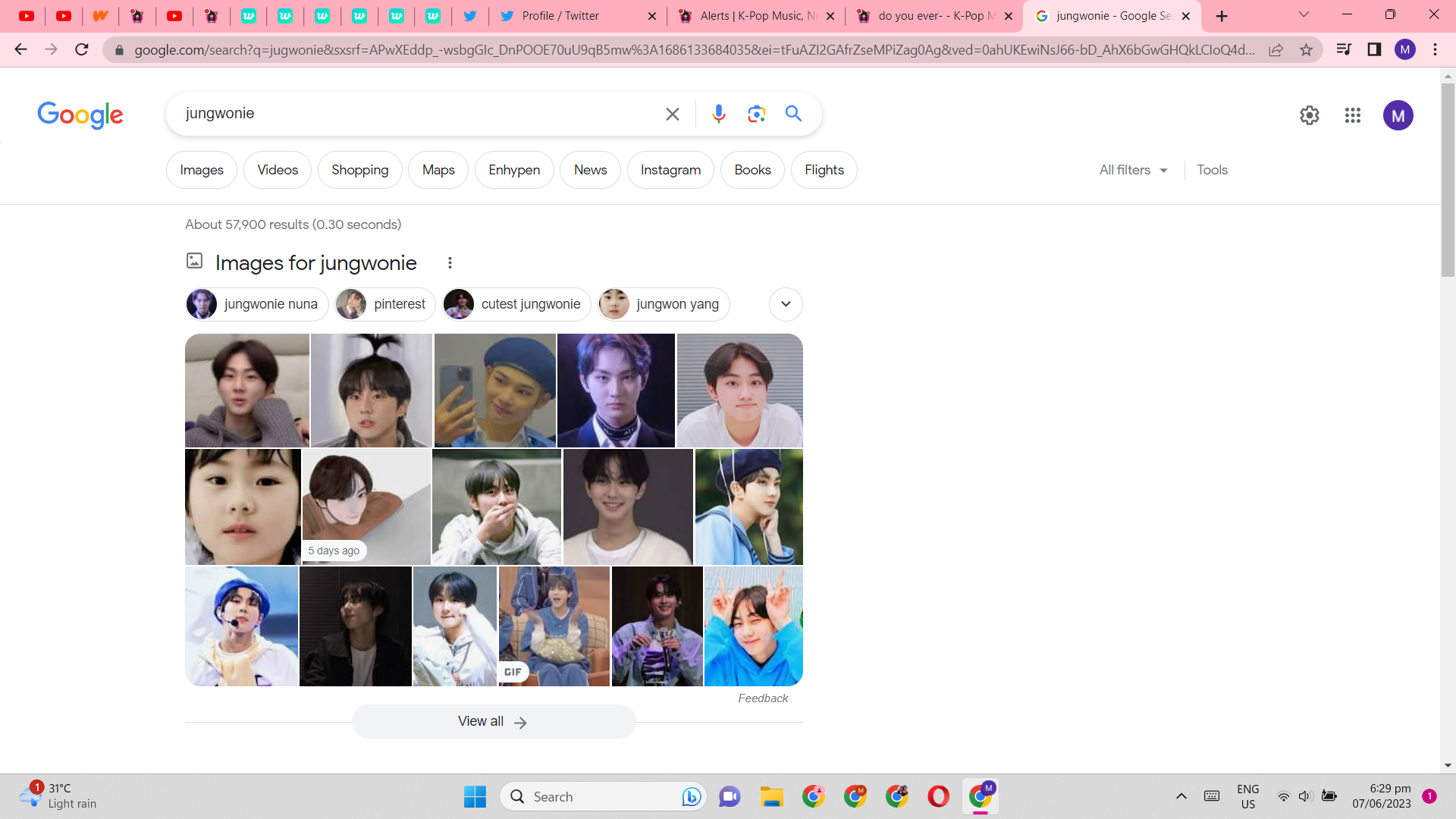Switch to Shopping results tab
The height and width of the screenshot is (819, 1456).
pyautogui.click(x=360, y=170)
